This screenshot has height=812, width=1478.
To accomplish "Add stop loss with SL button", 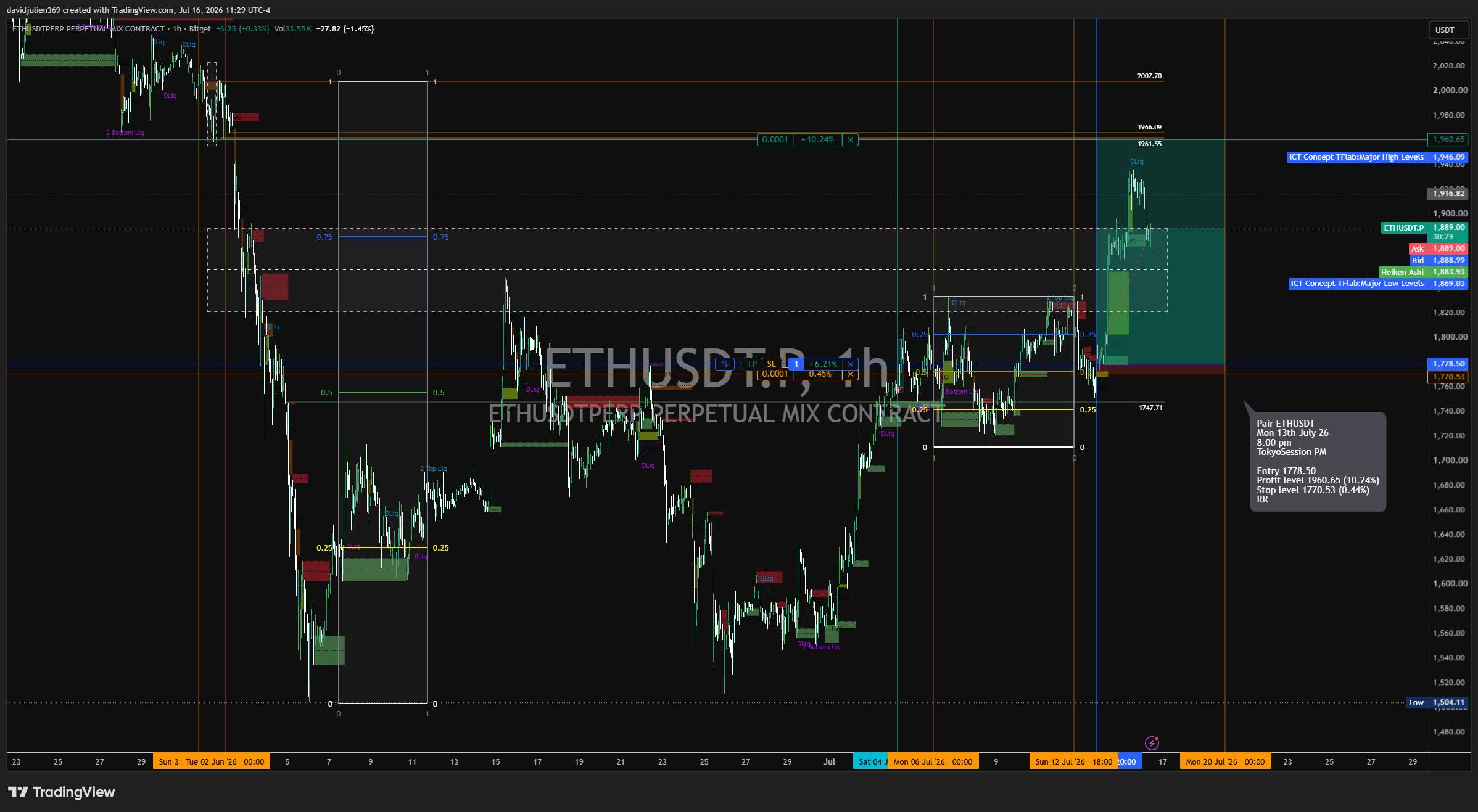I will [771, 364].
